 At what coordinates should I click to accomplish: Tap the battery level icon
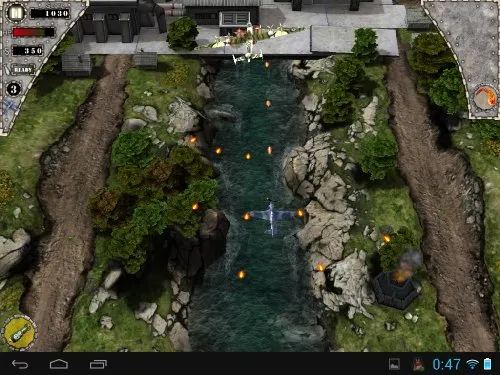(x=487, y=364)
